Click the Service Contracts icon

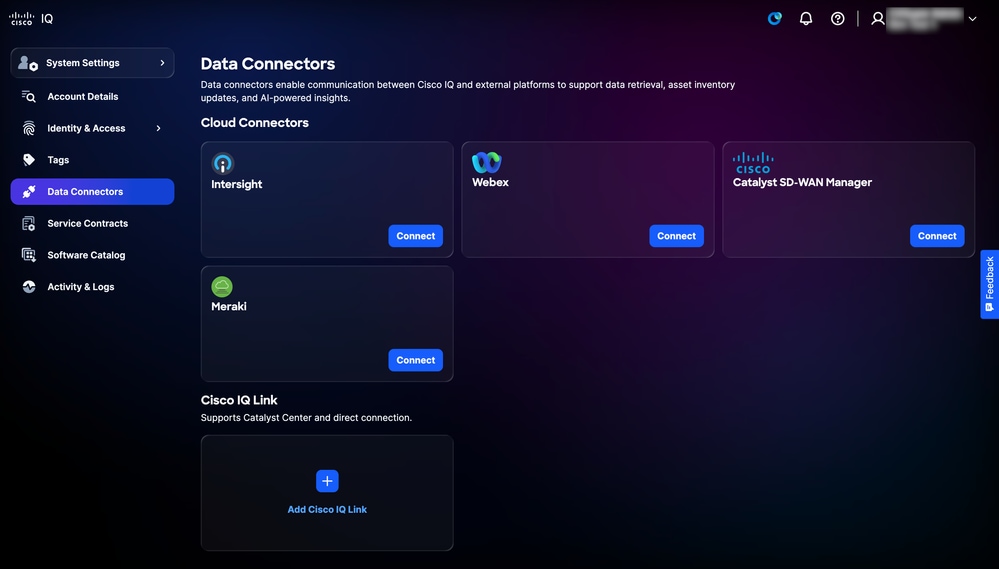pyautogui.click(x=29, y=223)
